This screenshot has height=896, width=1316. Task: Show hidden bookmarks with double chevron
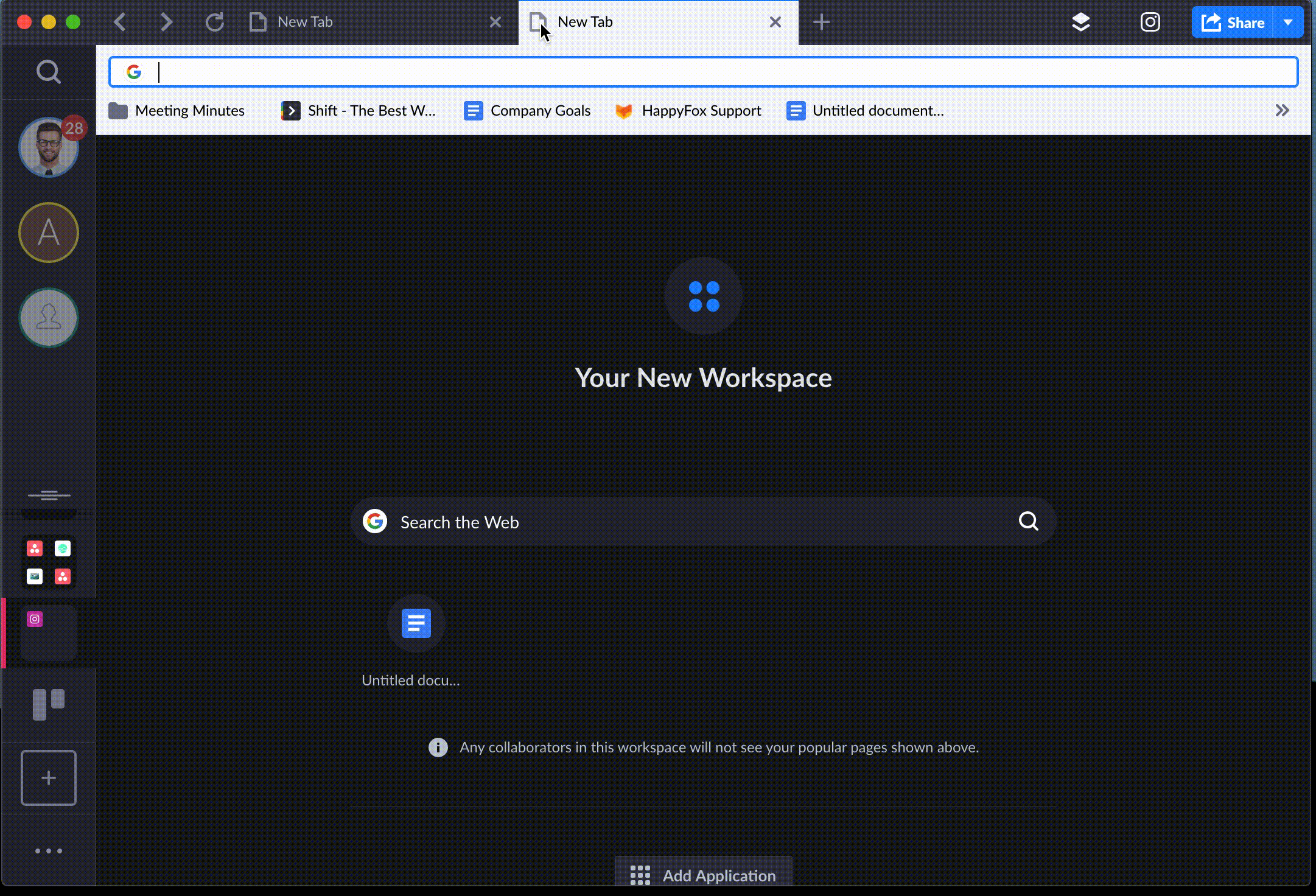tap(1282, 110)
